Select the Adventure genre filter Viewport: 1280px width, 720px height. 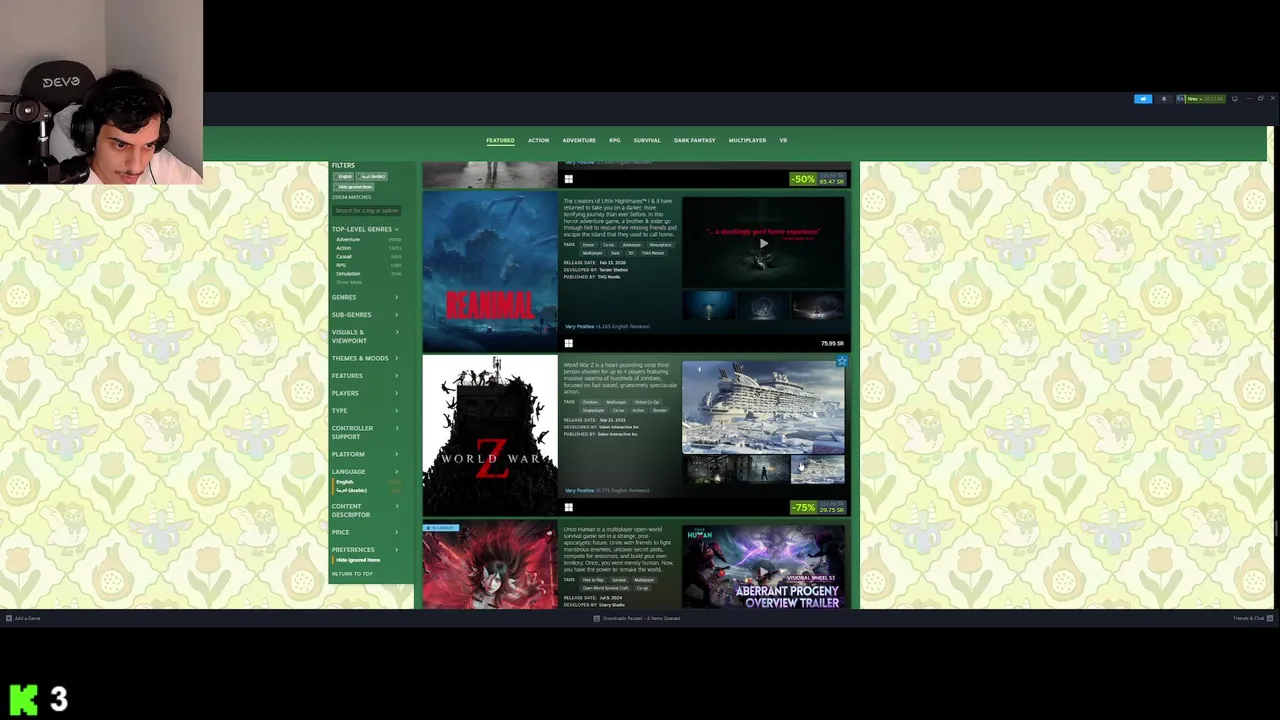point(367,240)
